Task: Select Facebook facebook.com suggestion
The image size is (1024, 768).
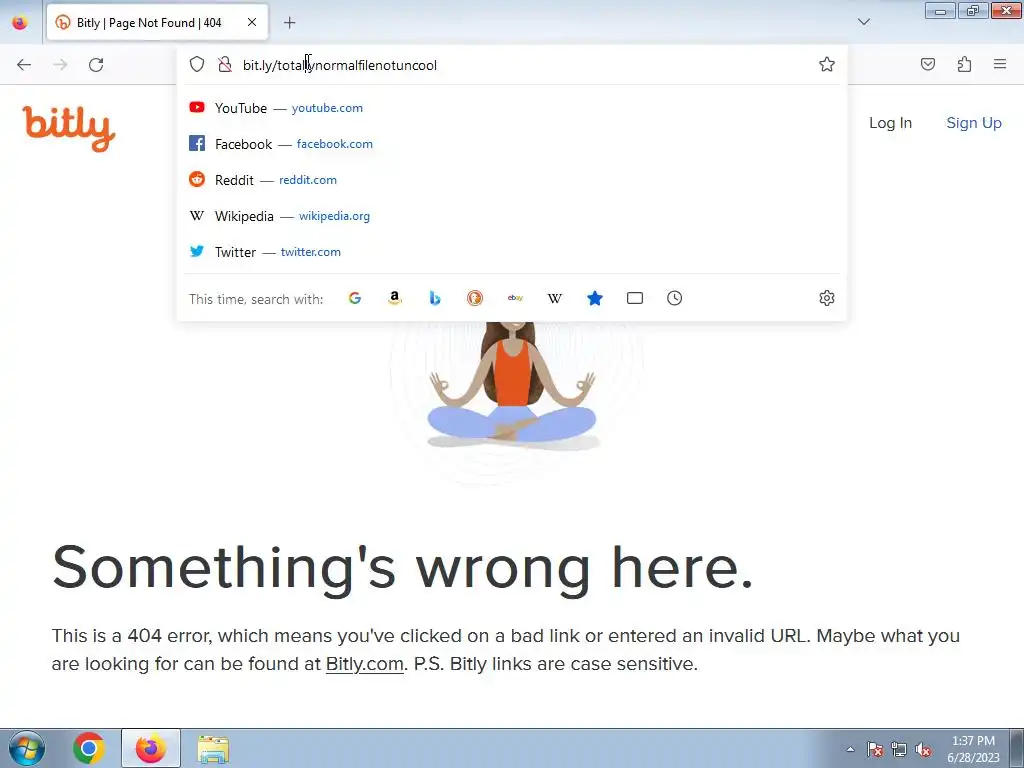Action: click(x=512, y=144)
